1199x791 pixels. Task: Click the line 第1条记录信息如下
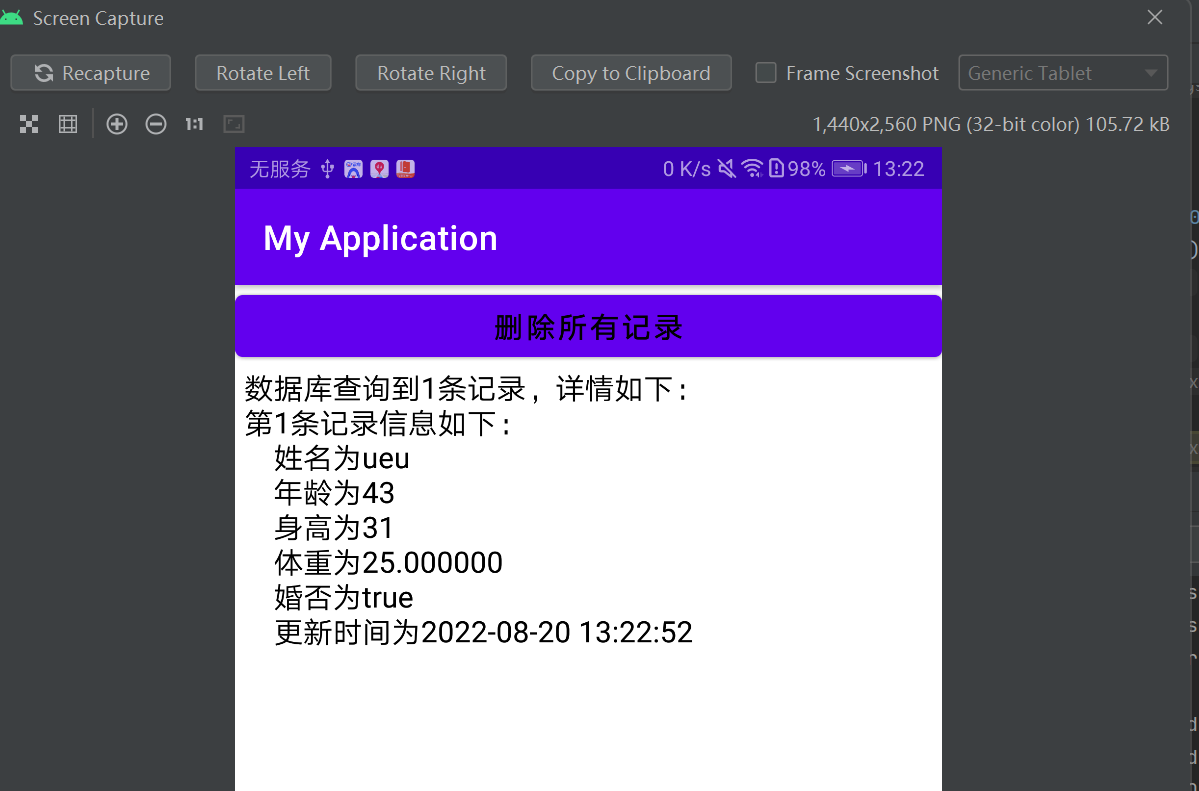(x=377, y=423)
